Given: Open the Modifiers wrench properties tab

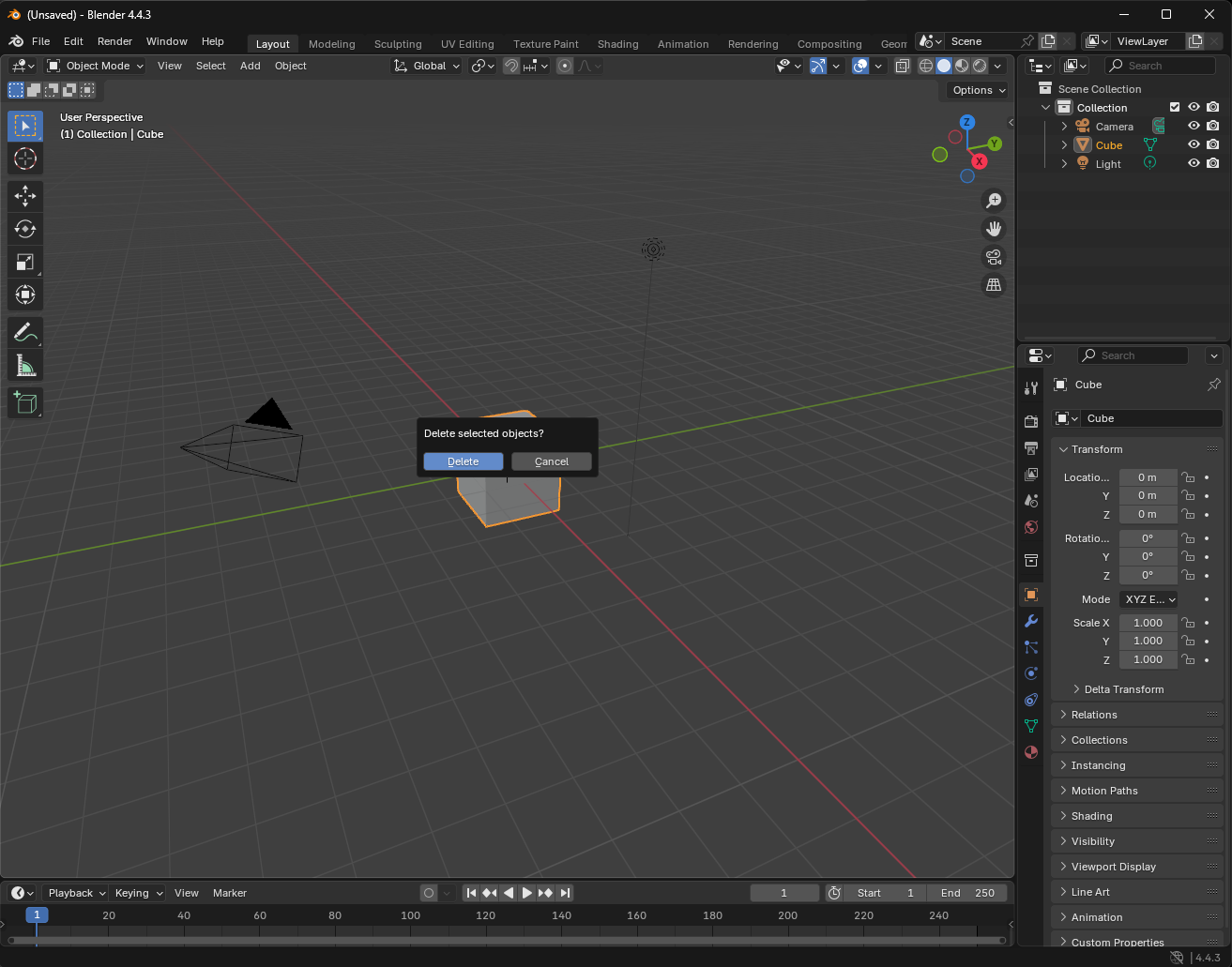Looking at the screenshot, I should [1031, 621].
